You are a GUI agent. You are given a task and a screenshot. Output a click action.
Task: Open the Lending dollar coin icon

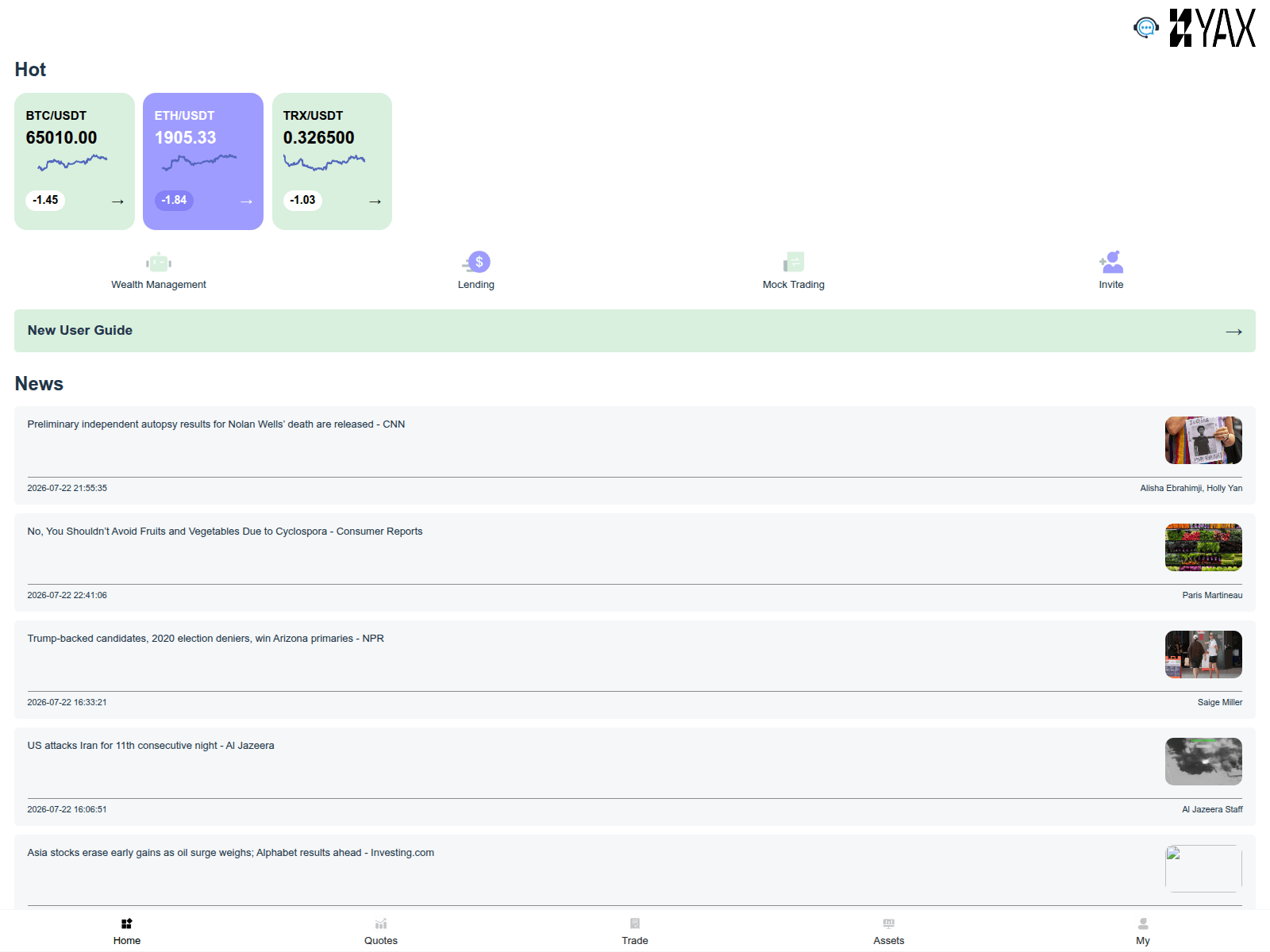click(x=476, y=262)
